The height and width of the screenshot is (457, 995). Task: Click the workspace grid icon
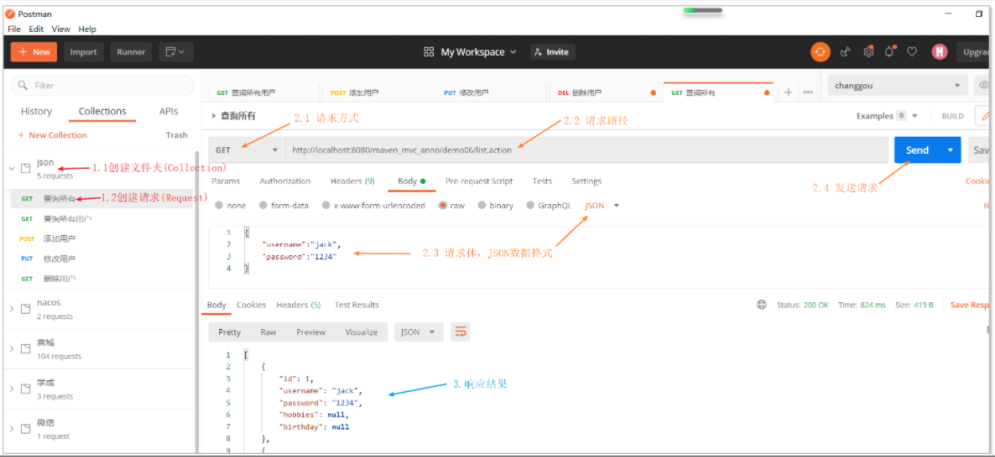(429, 52)
